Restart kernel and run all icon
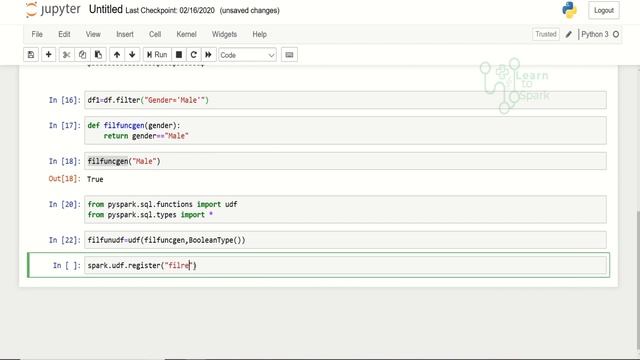Screen dimensions: 640x360 tap(208, 55)
